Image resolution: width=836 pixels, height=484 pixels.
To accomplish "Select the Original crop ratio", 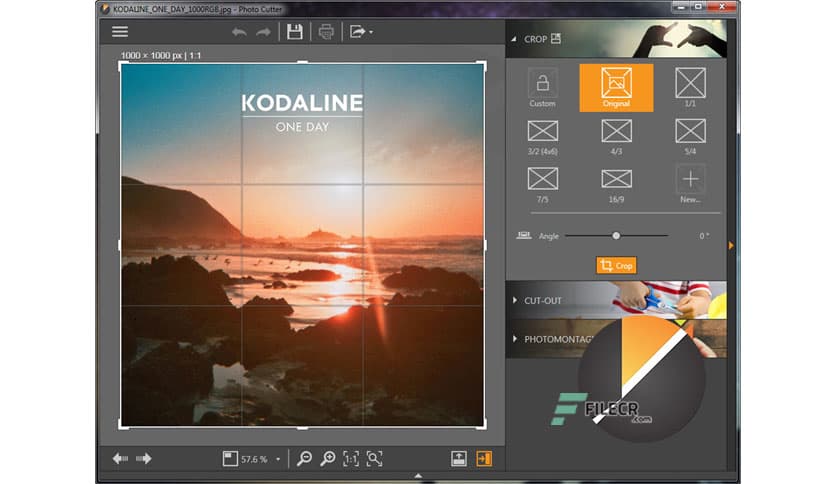I will click(616, 88).
